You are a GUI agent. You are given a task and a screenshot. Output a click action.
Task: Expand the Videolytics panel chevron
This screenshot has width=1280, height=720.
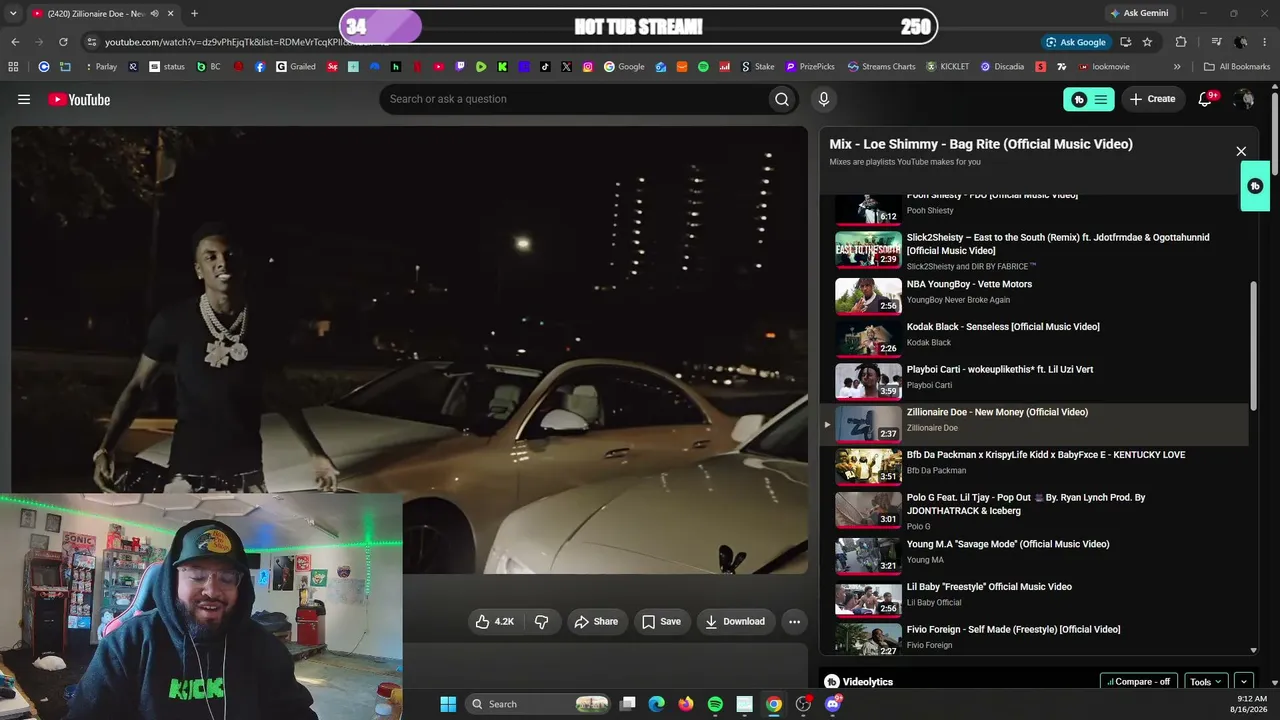pyautogui.click(x=1244, y=682)
